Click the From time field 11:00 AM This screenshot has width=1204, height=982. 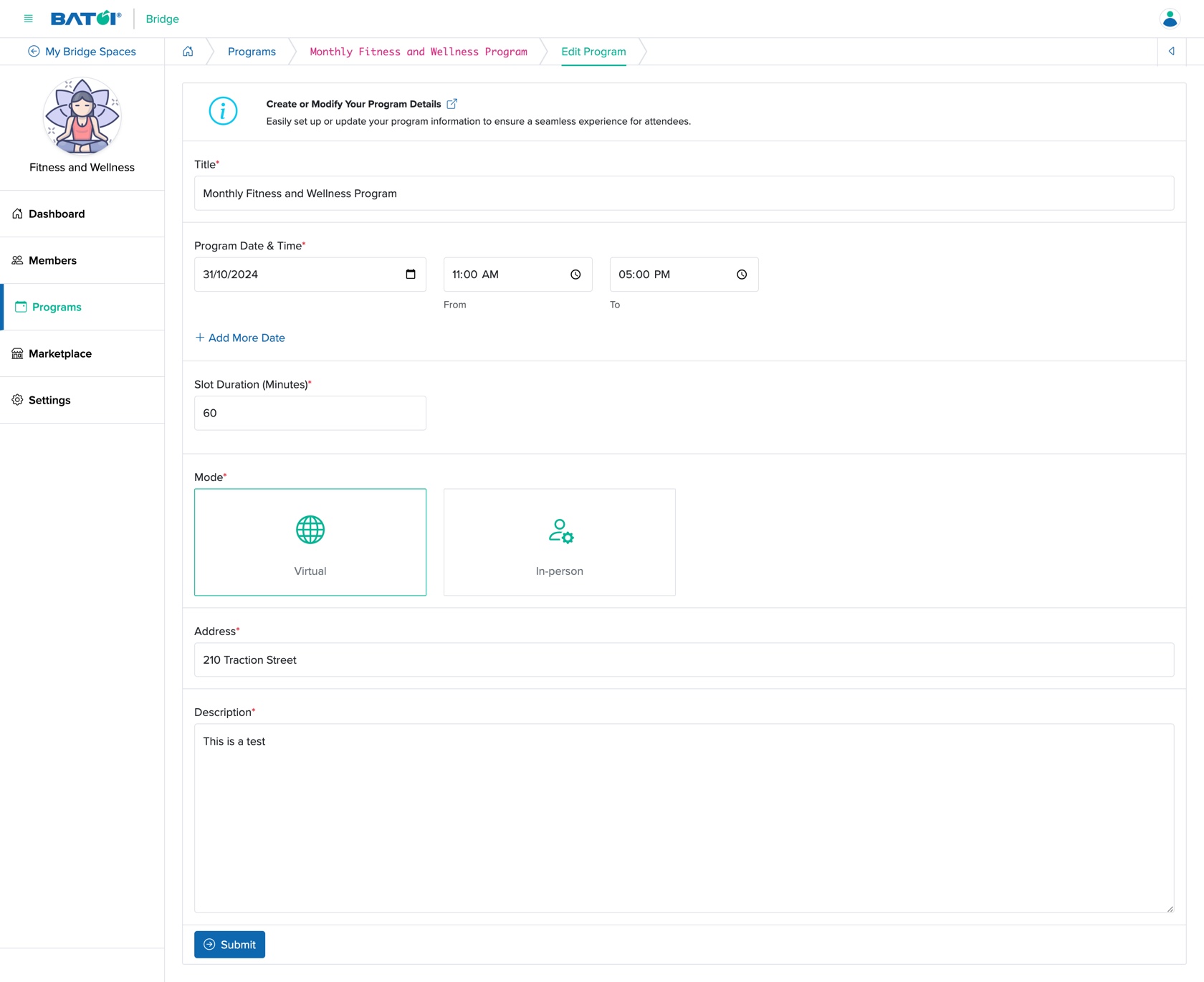(x=518, y=275)
